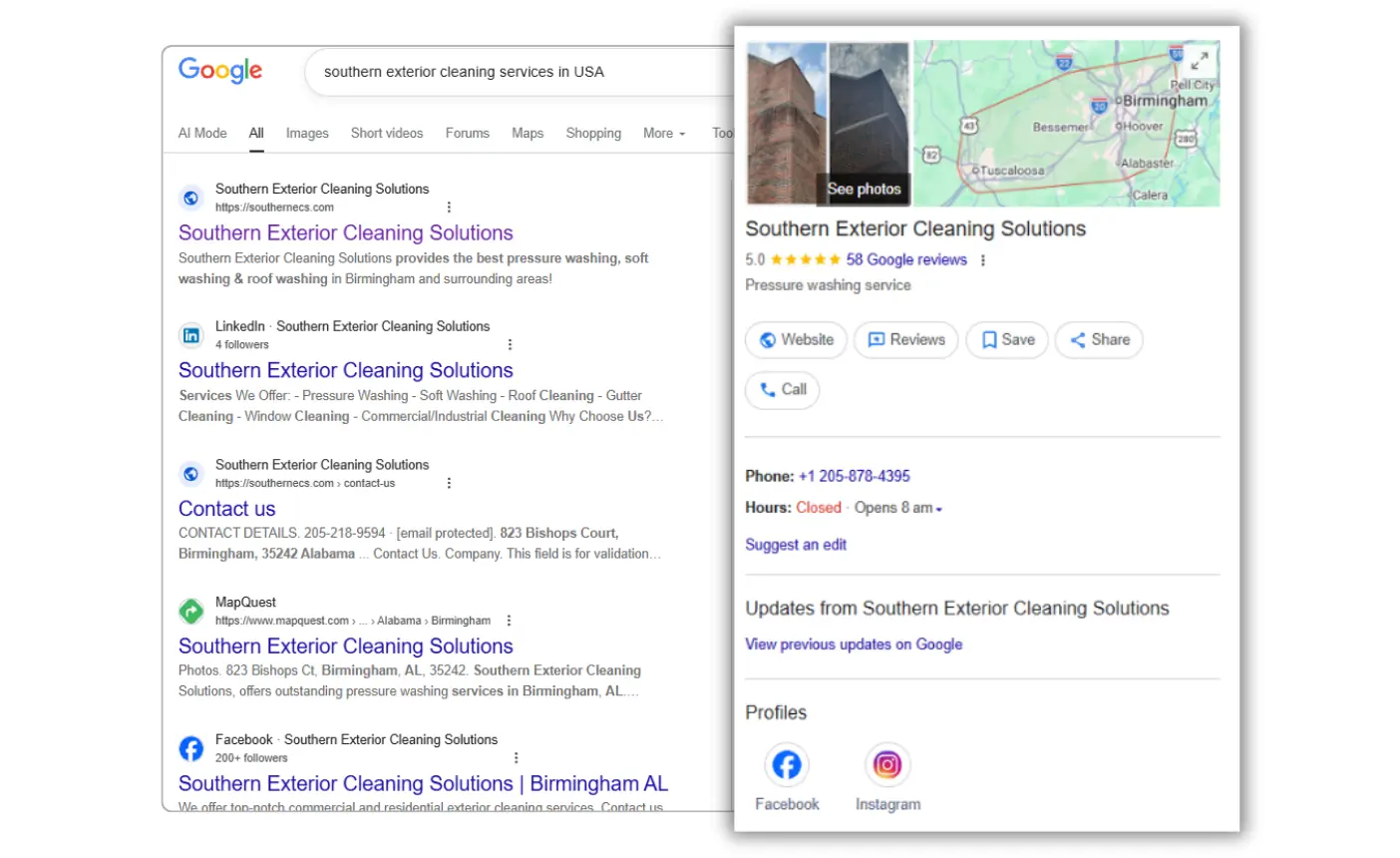Screen dimensions: 1400x858
Task: Open the three-dot menu next to the LinkedIn result
Action: [x=510, y=344]
